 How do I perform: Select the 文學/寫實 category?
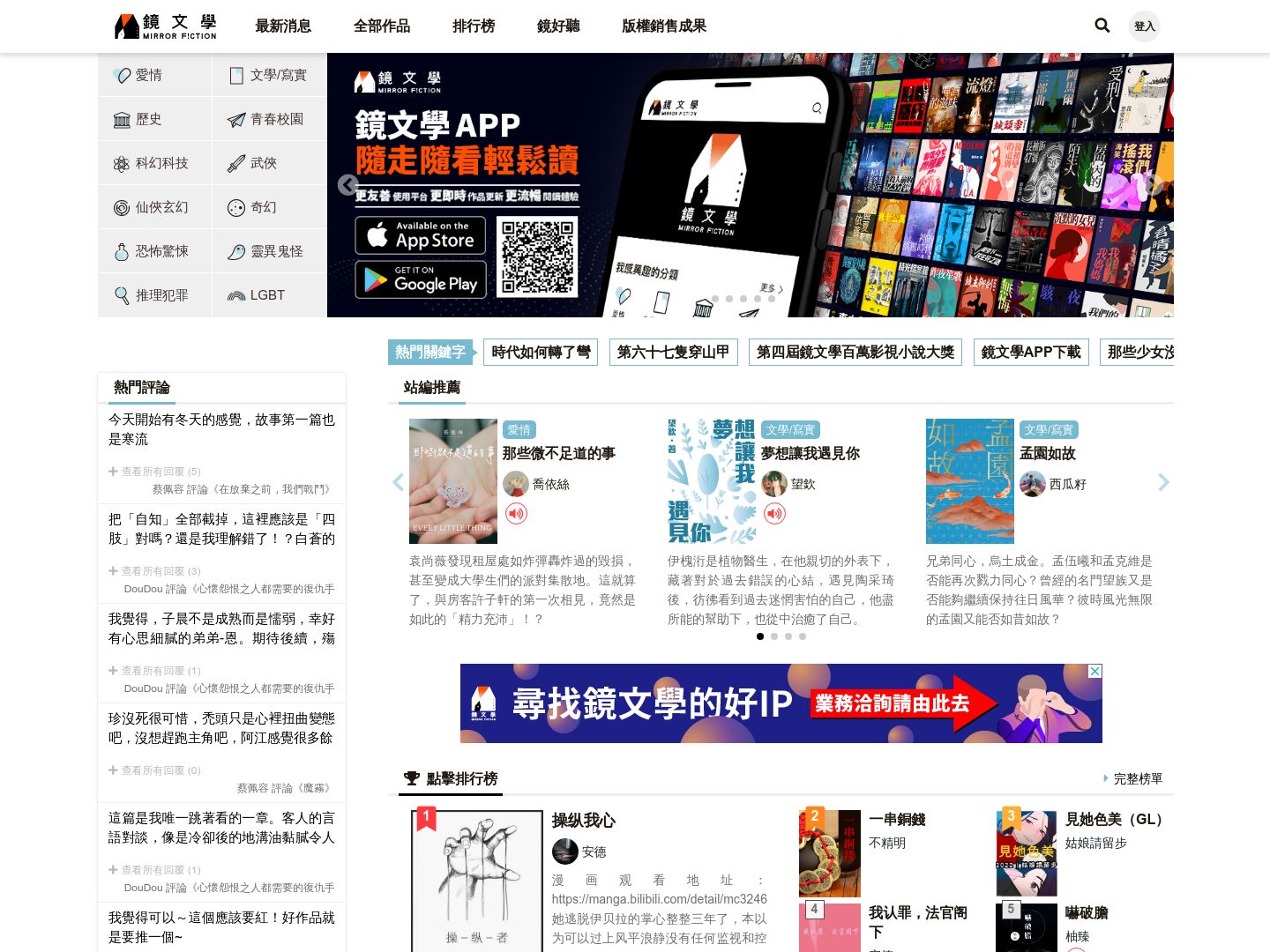[x=270, y=75]
